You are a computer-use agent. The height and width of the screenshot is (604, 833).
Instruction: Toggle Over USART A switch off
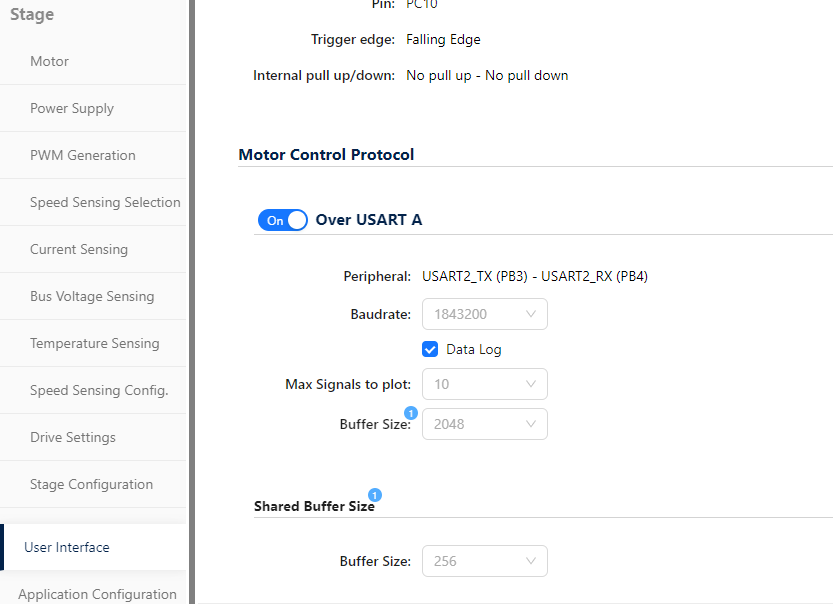click(282, 220)
